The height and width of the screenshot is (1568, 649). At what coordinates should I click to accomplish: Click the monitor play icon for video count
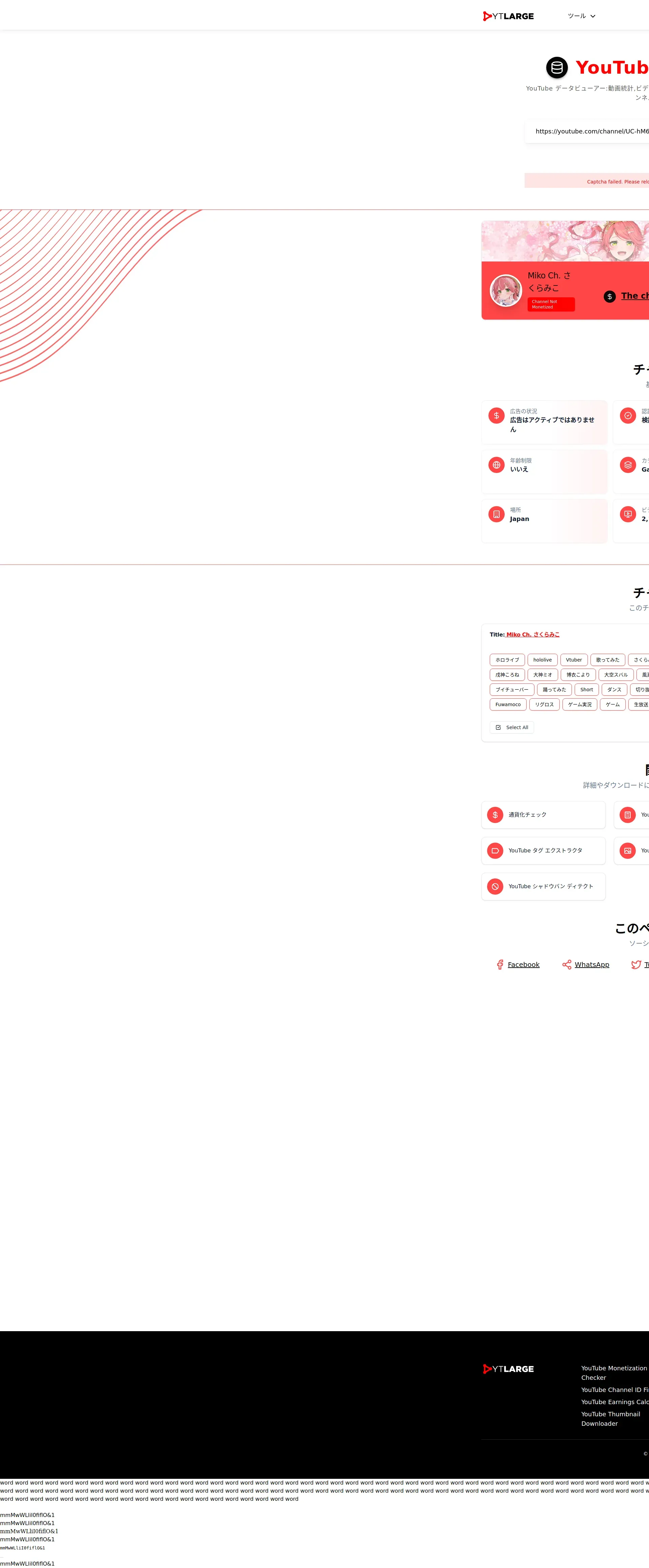click(628, 514)
